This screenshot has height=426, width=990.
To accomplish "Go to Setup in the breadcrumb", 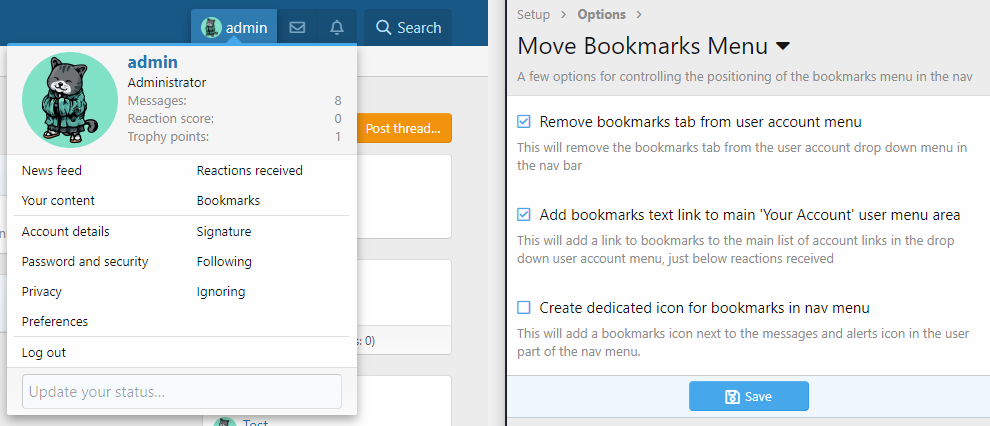I will [x=533, y=14].
